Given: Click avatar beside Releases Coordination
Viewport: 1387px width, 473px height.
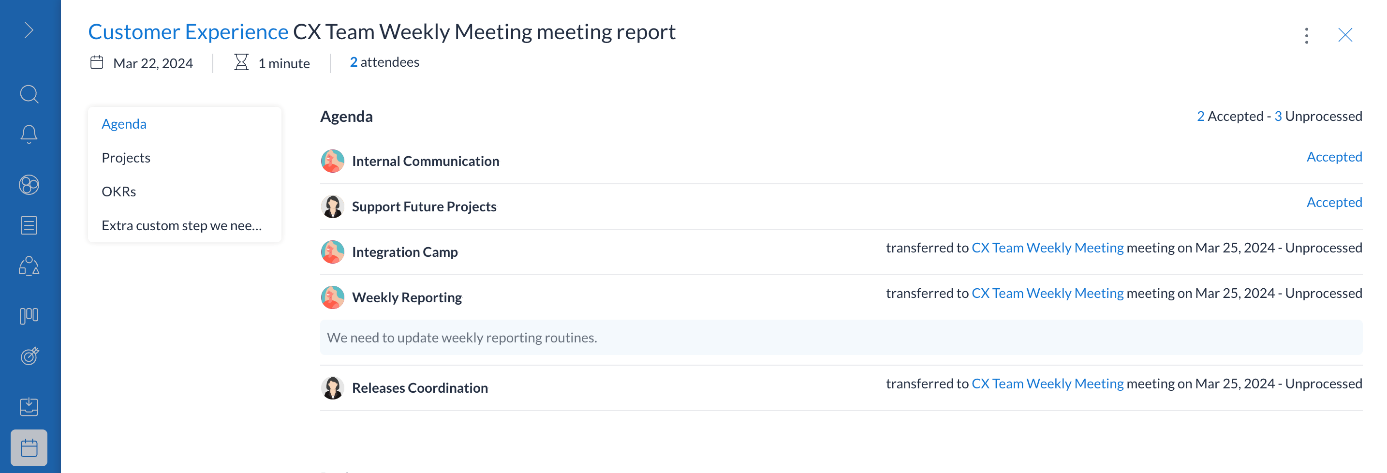Looking at the screenshot, I should coord(333,388).
